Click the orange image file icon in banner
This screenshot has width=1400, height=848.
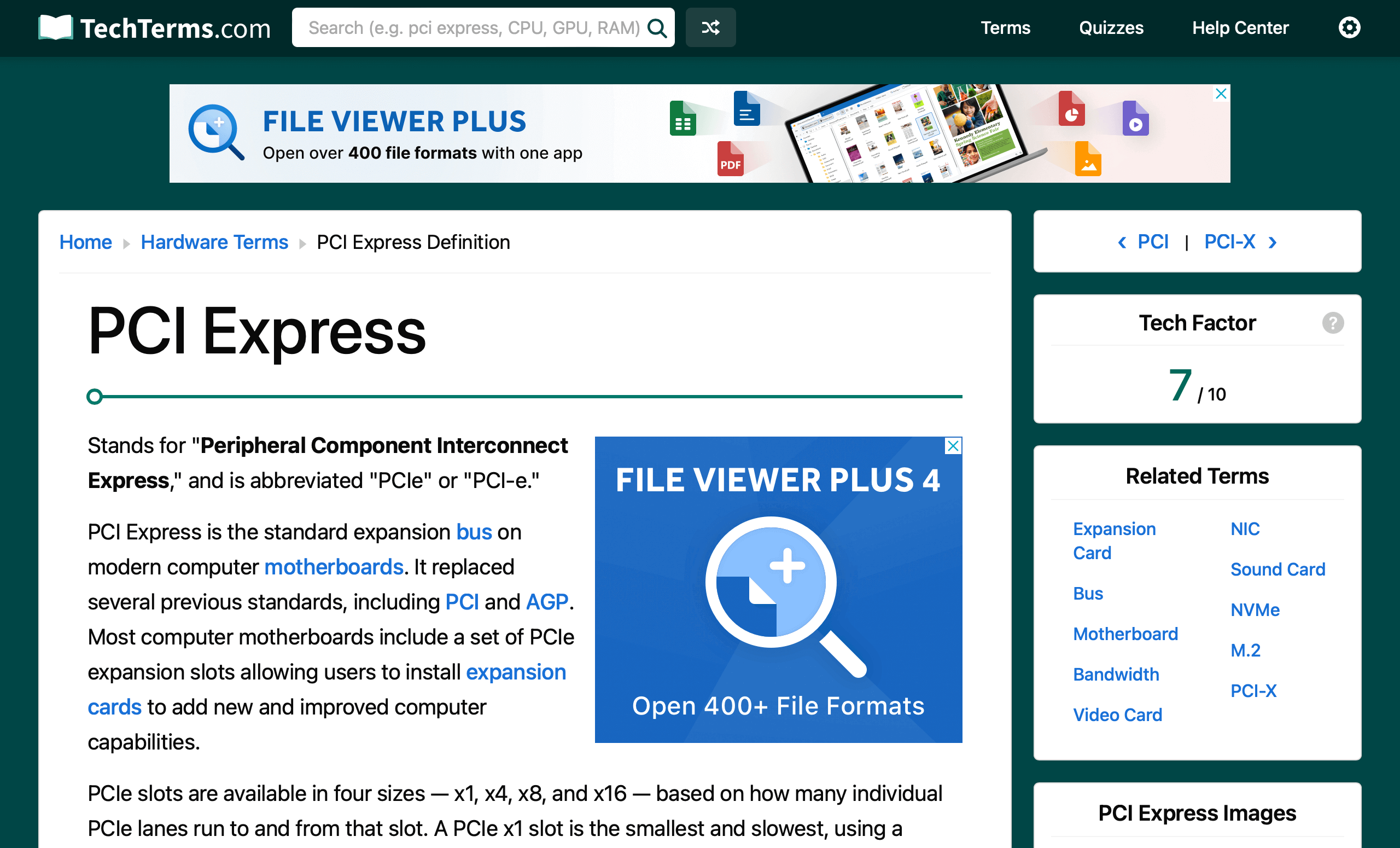[1088, 159]
